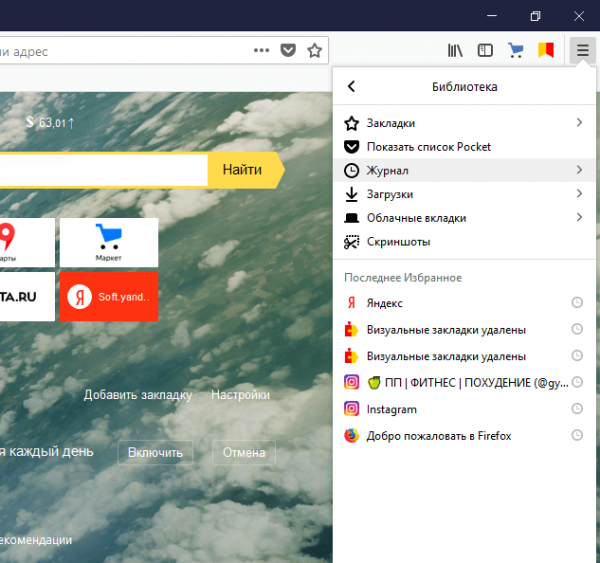This screenshot has height=563, width=600.
Task: Open the Журнал menu entry
Action: point(464,170)
